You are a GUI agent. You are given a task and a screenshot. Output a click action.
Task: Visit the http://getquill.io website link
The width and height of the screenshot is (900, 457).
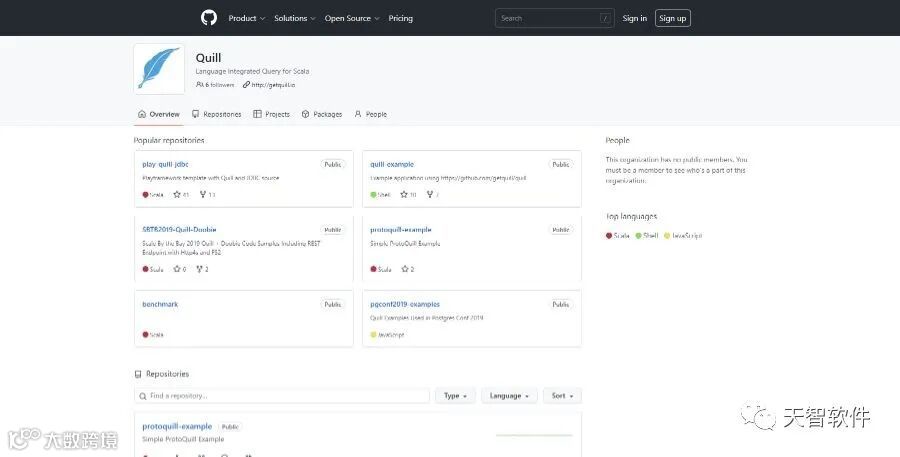[x=269, y=84]
